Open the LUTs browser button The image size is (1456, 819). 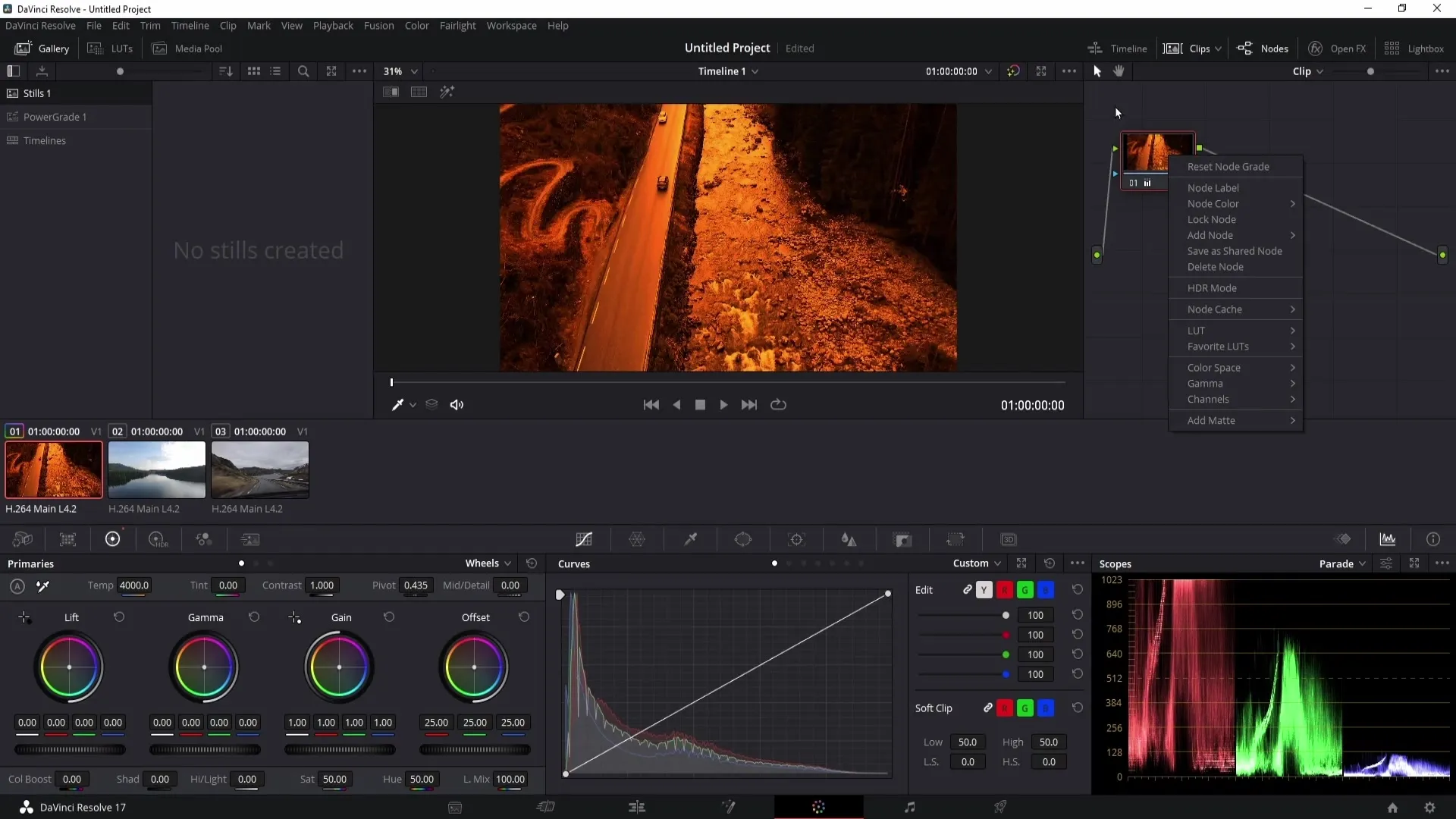111,49
